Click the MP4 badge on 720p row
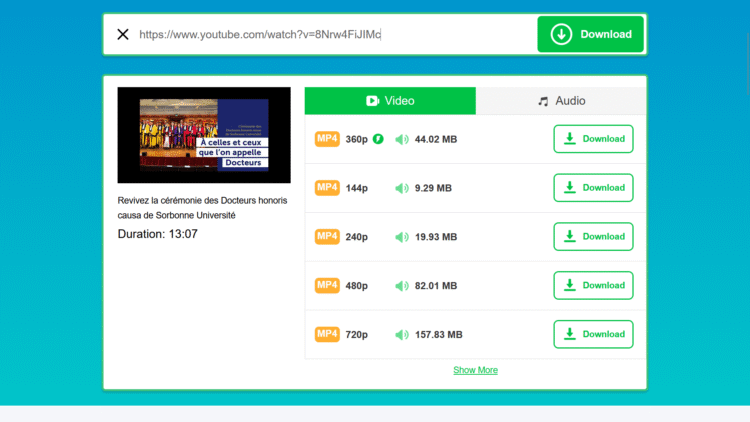The width and height of the screenshot is (750, 422). tap(327, 334)
